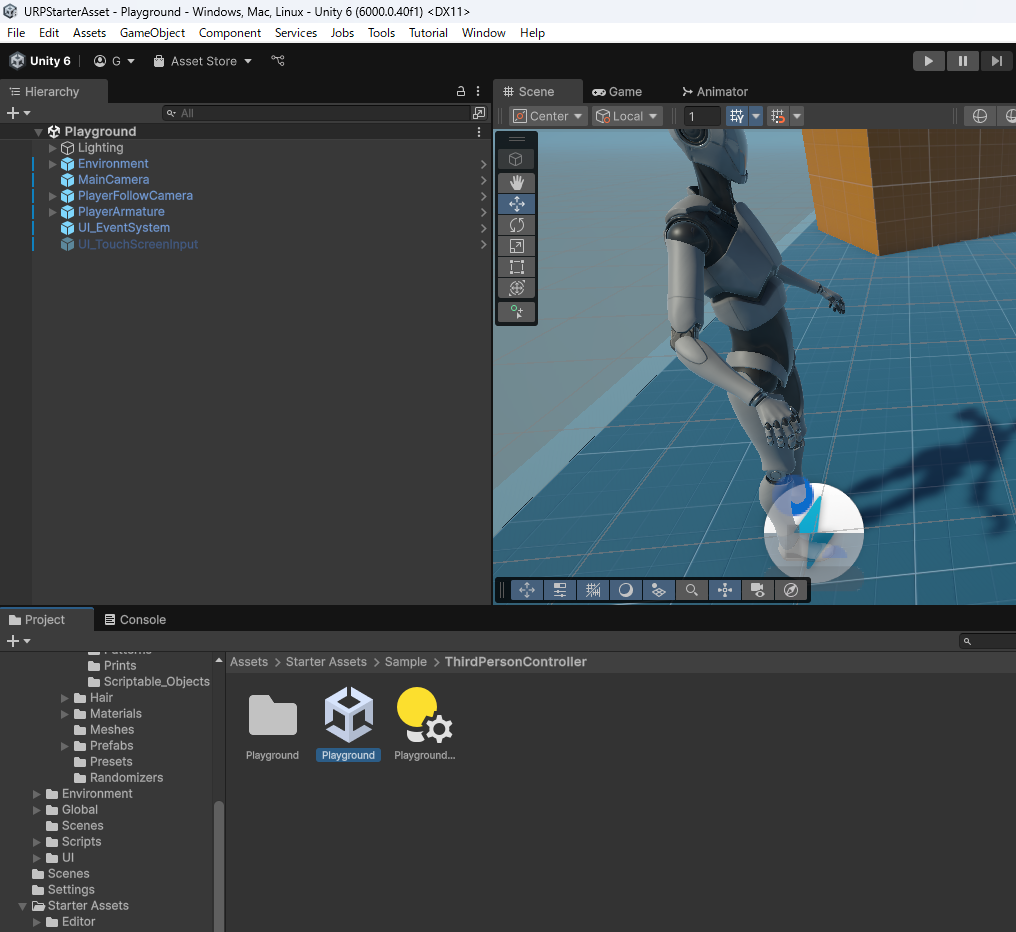Viewport: 1016px width, 932px height.
Task: Select the Rotate tool
Action: 516,225
